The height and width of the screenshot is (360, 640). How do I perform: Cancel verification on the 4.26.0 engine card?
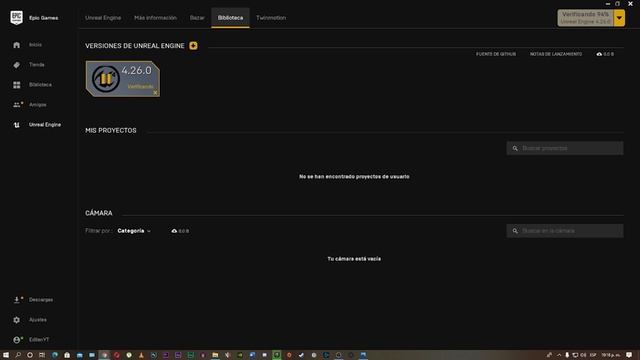[x=155, y=93]
